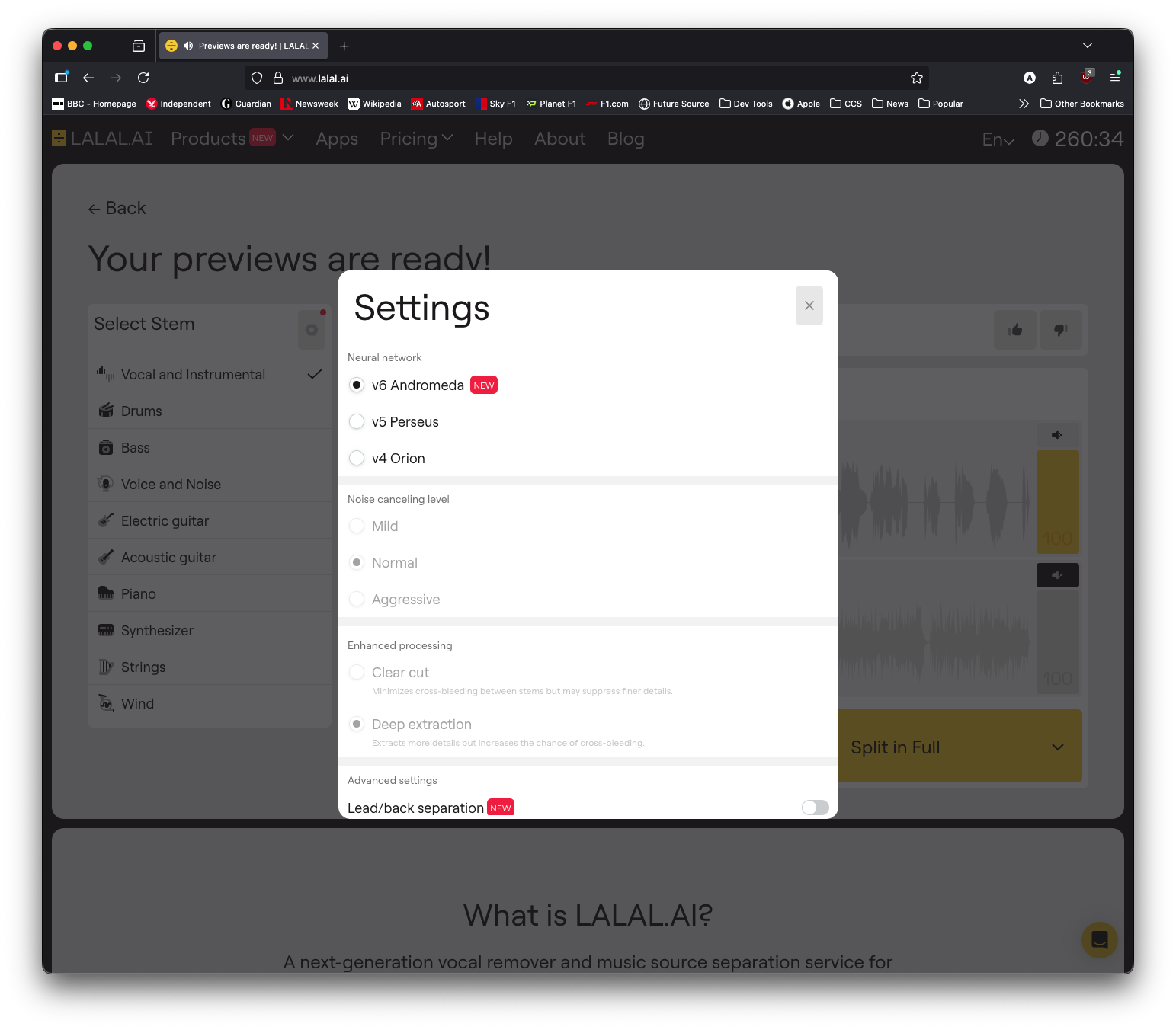Open the stem settings gear icon

point(312,330)
